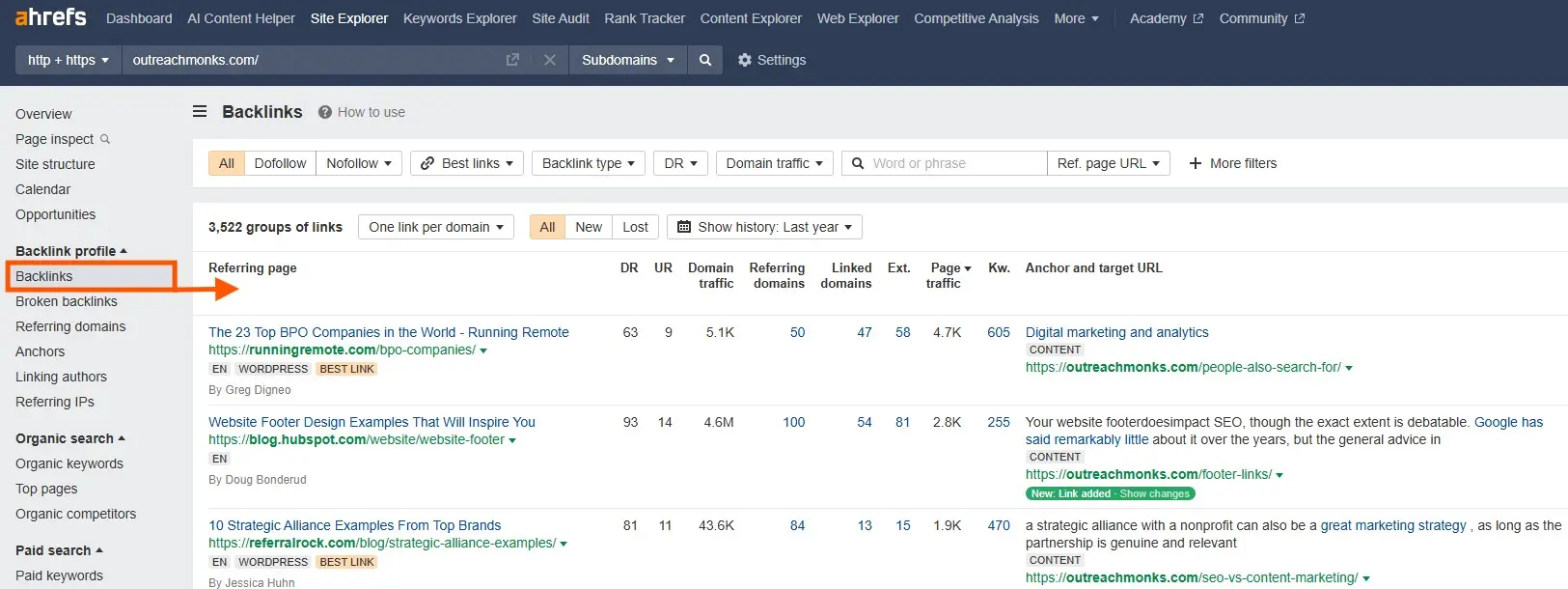Sort by the Page traffic column header

coord(946,275)
